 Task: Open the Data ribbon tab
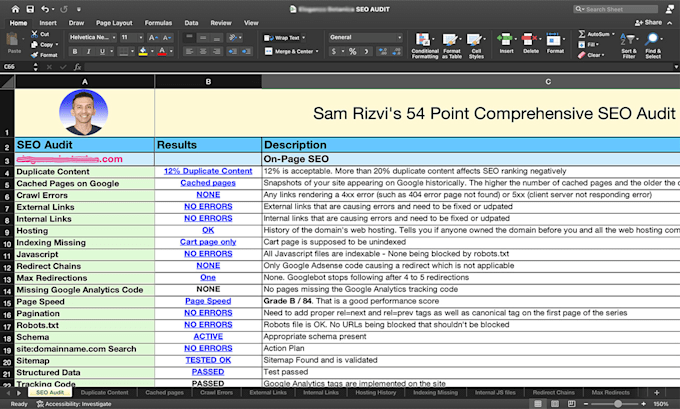tap(191, 23)
